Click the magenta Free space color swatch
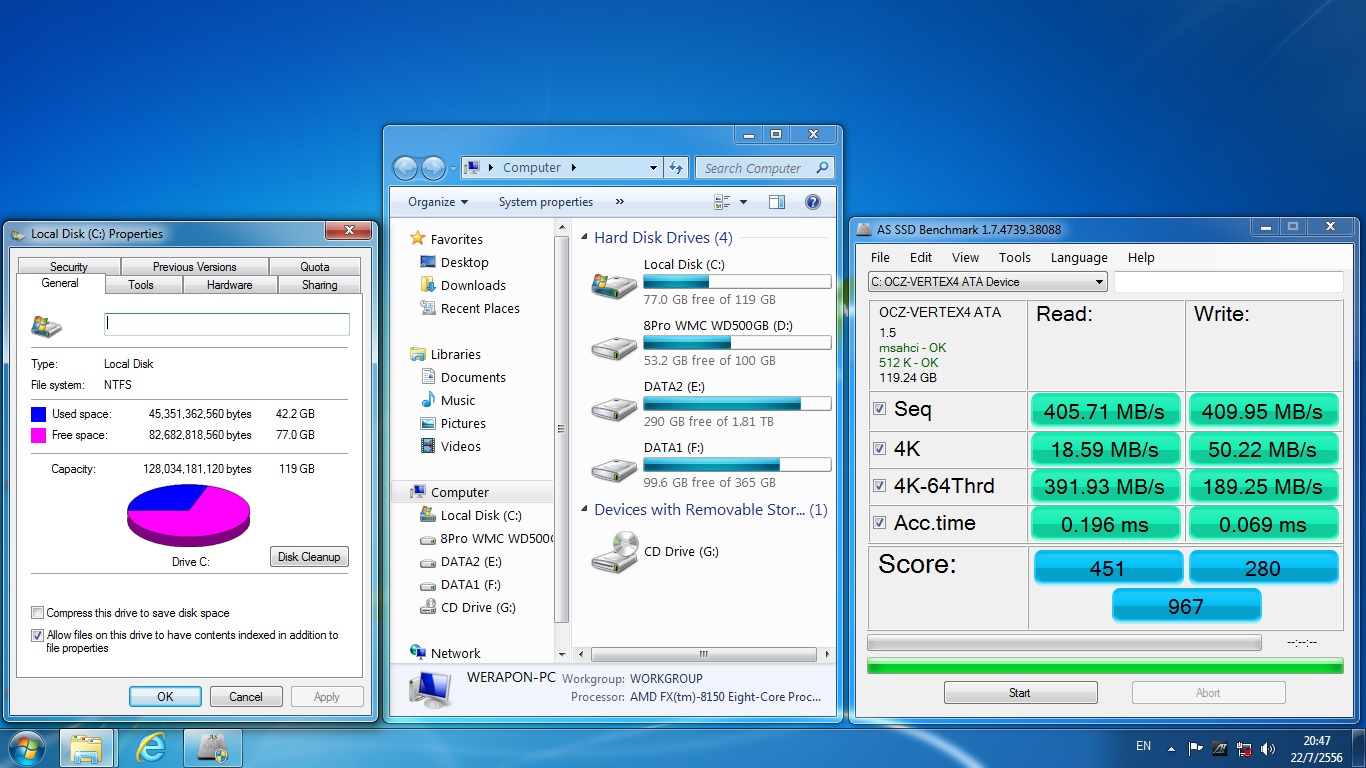Image resolution: width=1366 pixels, height=768 pixels. click(x=38, y=435)
